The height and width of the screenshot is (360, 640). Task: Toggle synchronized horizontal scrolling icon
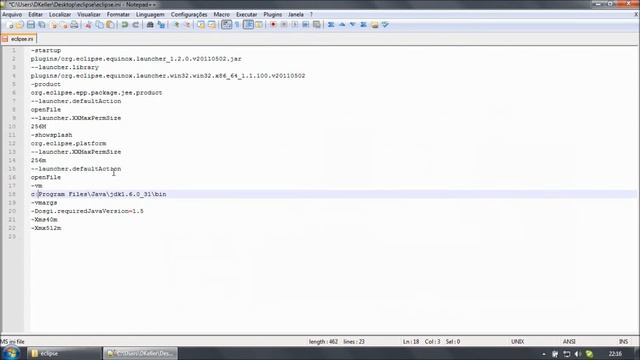click(x=212, y=25)
